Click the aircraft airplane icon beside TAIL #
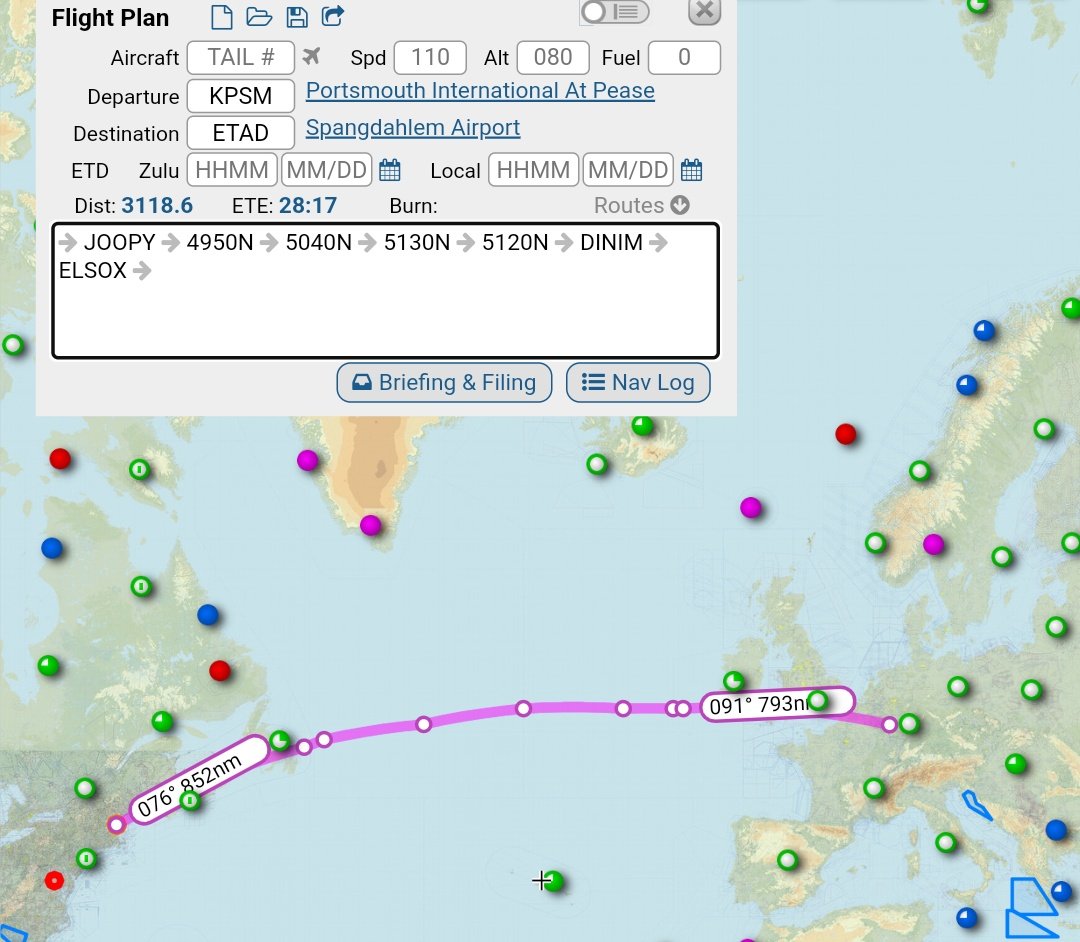The image size is (1080, 942). 311,56
